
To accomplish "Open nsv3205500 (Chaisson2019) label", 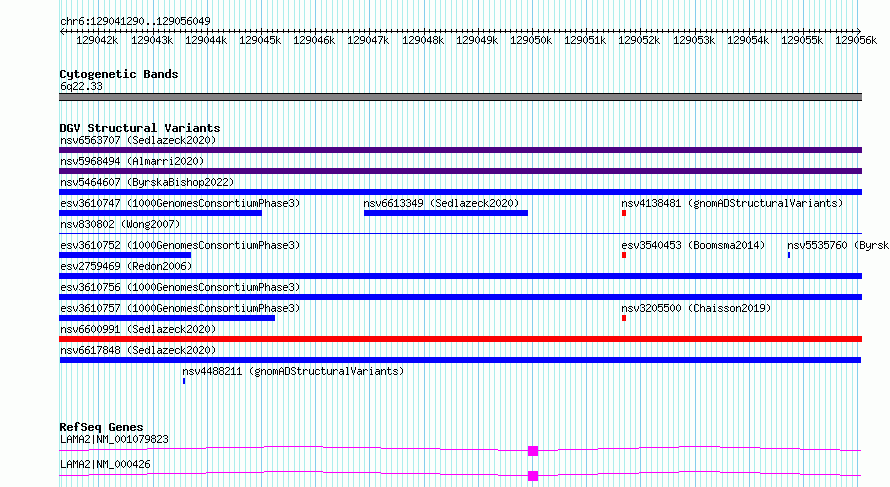I will tap(696, 308).
